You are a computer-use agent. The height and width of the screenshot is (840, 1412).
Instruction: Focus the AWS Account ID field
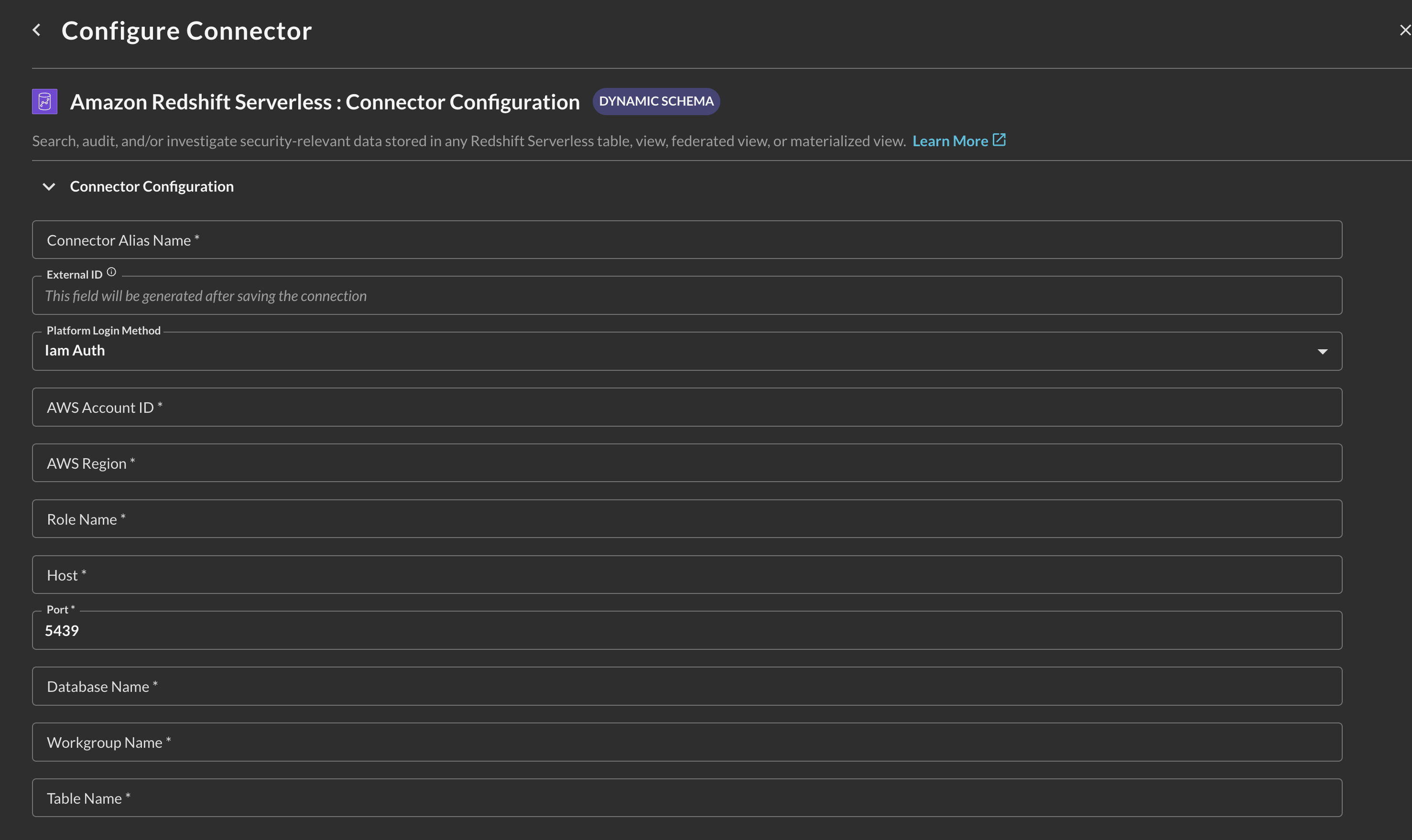coord(687,407)
